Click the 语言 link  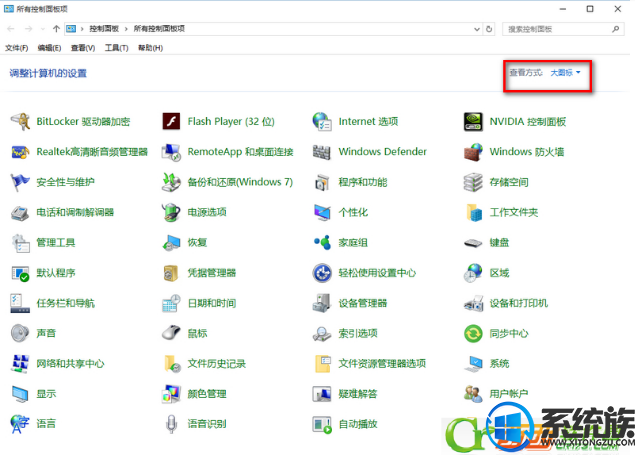(x=46, y=424)
